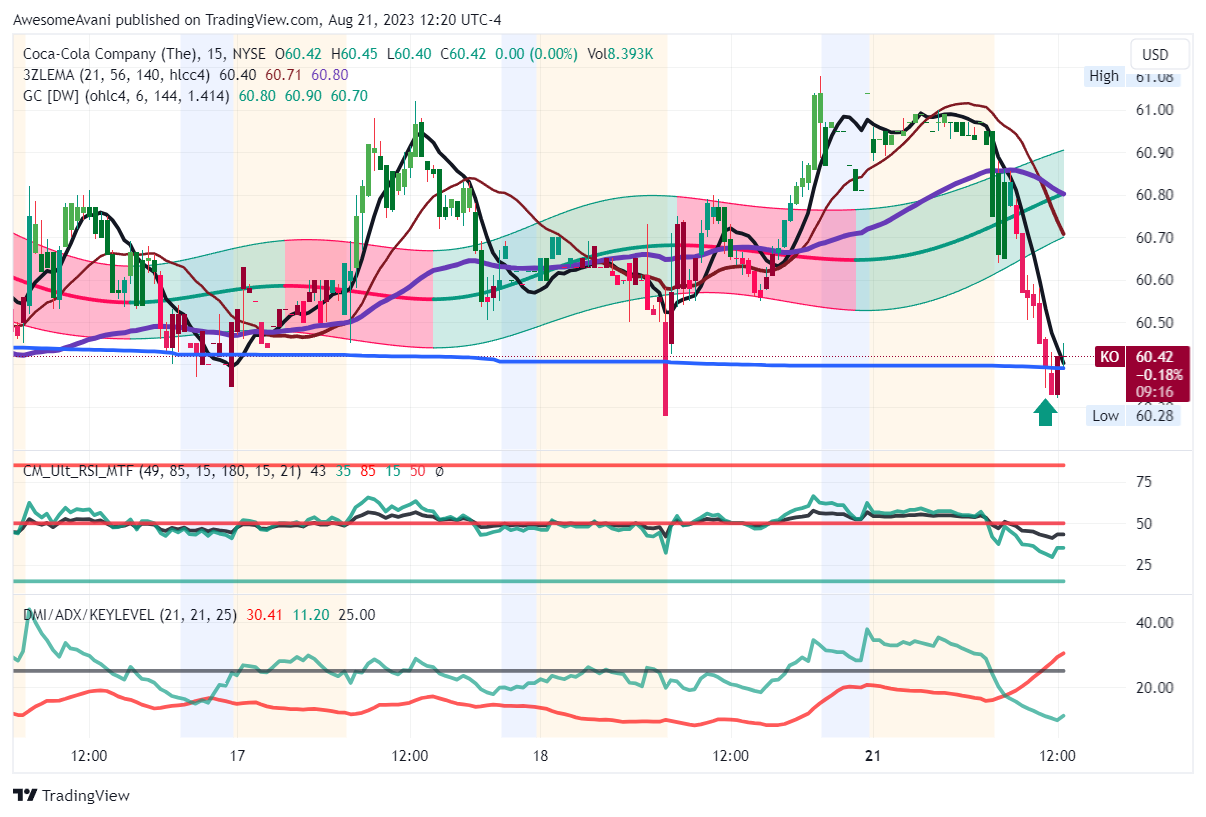Click the 11.20 DMI value in legend
This screenshot has width=1206, height=817.
tap(311, 614)
